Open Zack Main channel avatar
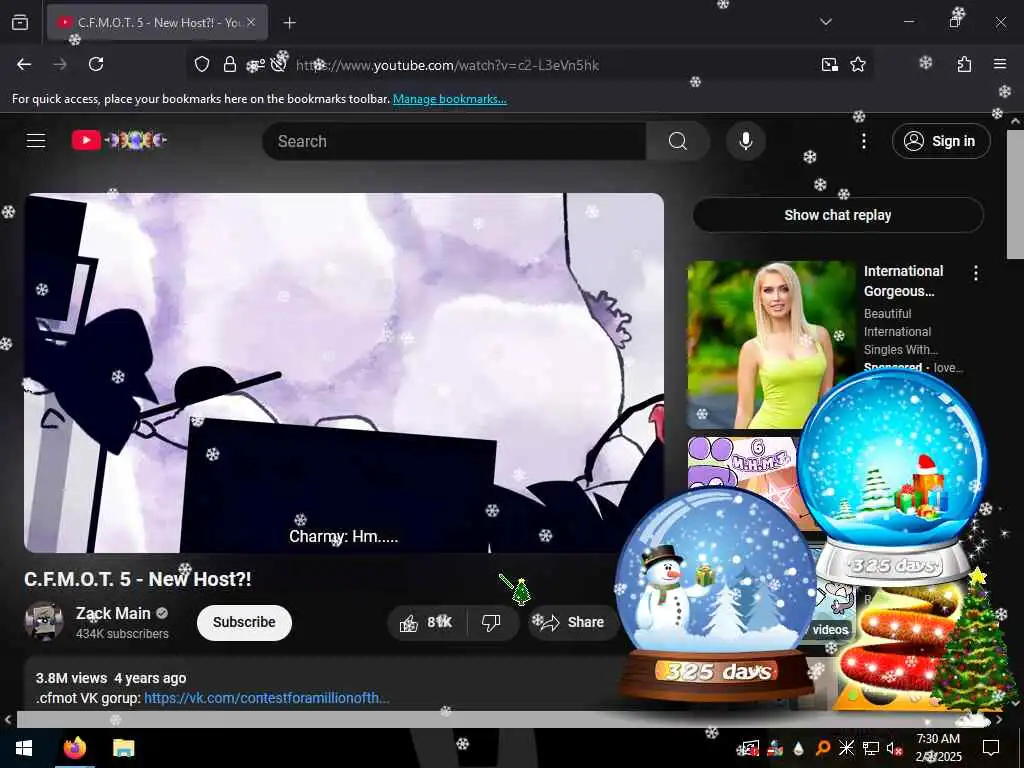 coord(44,621)
